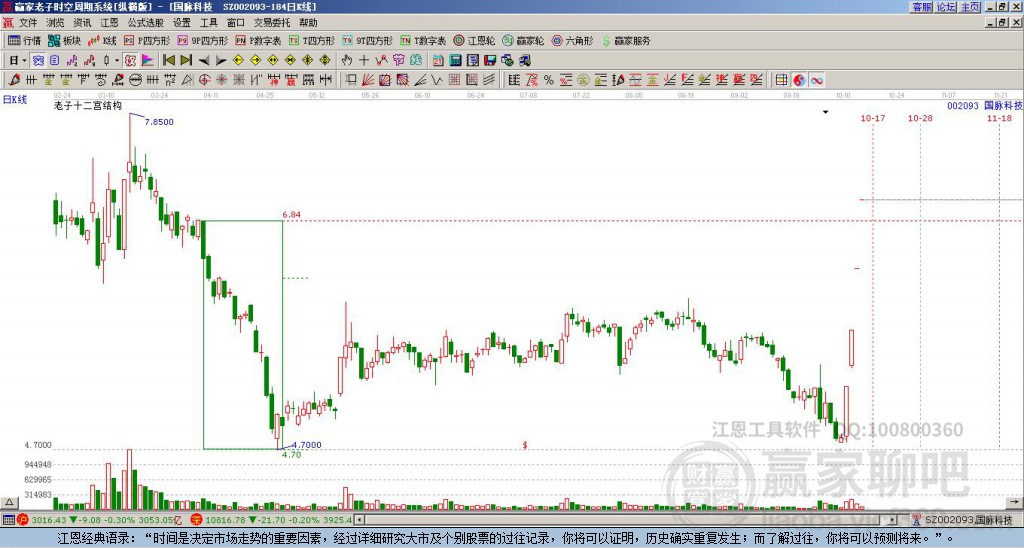1024x548 pixels.
Task: Open the 文件 menu
Action: pyautogui.click(x=27, y=23)
